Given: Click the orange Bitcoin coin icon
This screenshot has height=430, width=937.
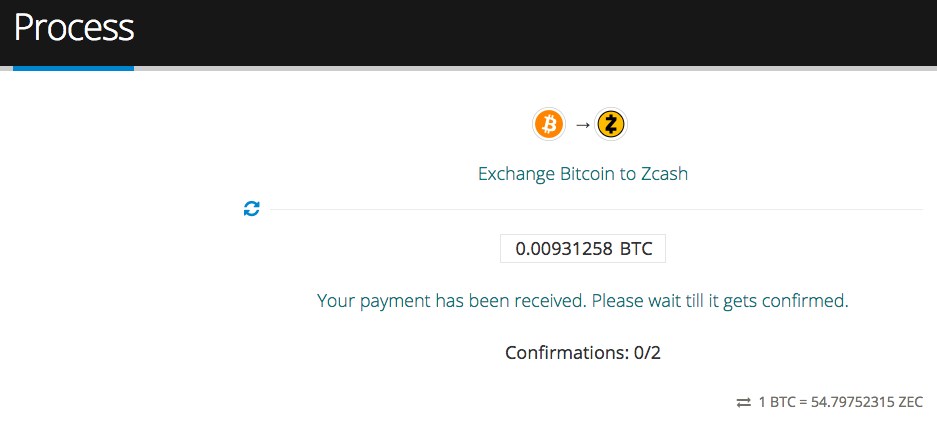Looking at the screenshot, I should (549, 124).
